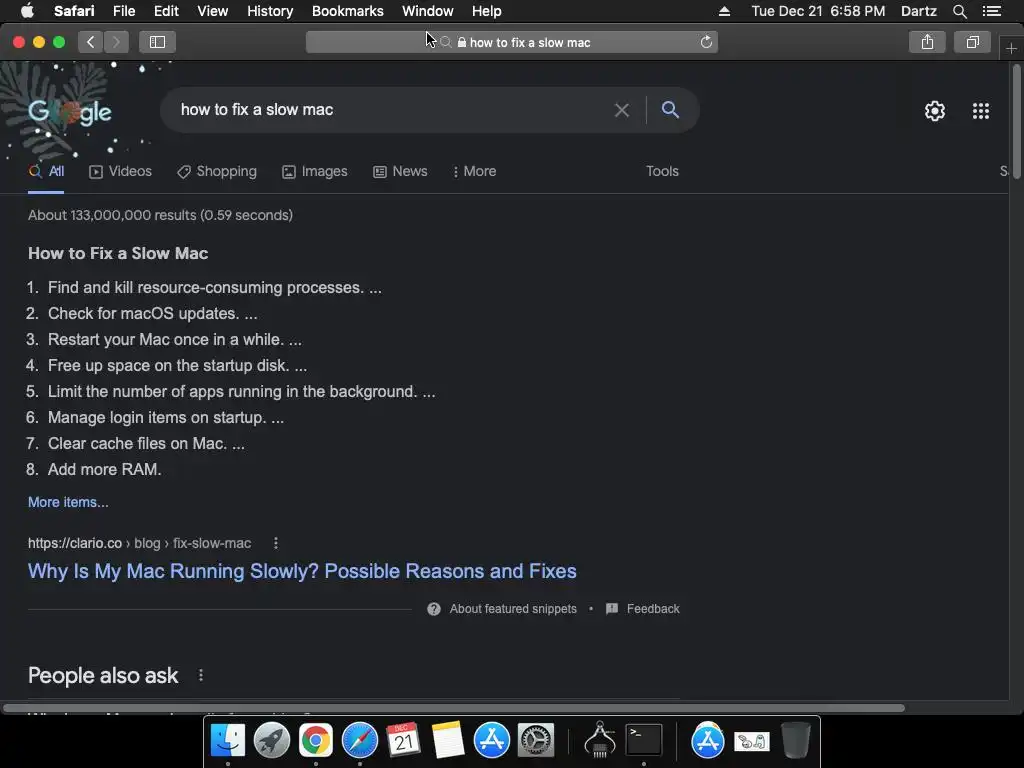Open the Trash in Dock
Viewport: 1024px width, 768px height.
pos(796,741)
